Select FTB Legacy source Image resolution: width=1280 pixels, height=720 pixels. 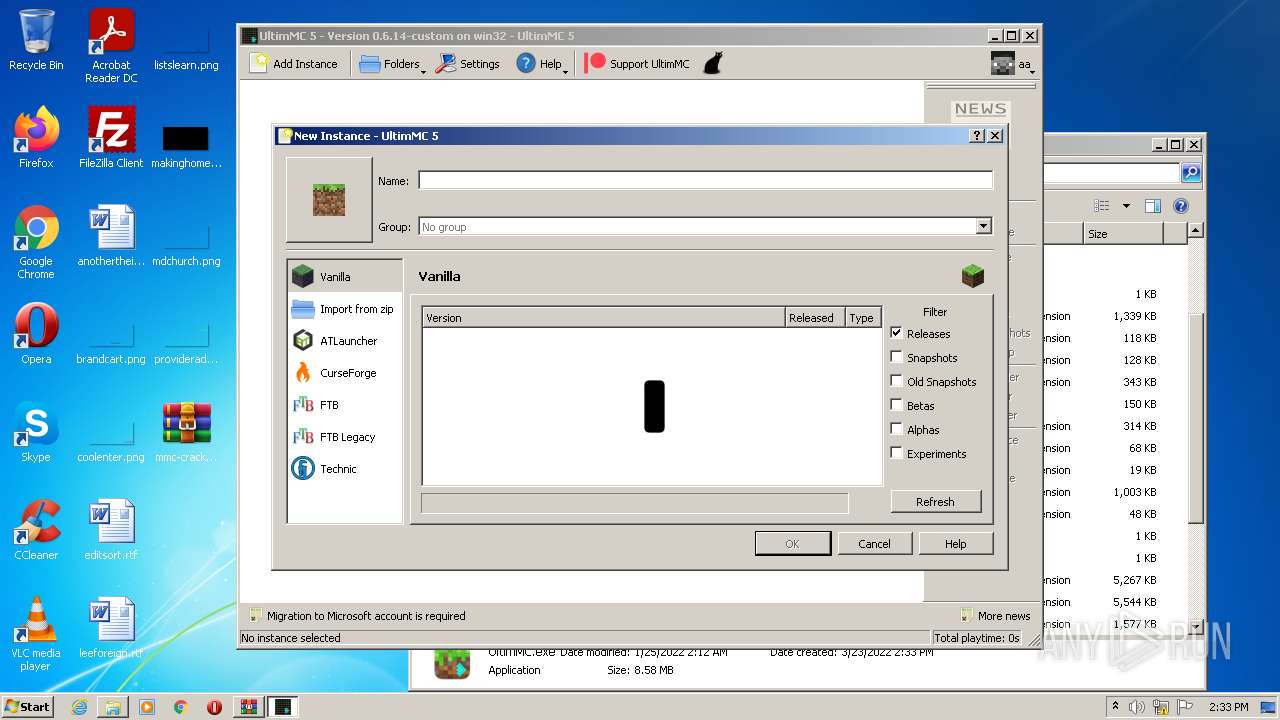click(345, 437)
